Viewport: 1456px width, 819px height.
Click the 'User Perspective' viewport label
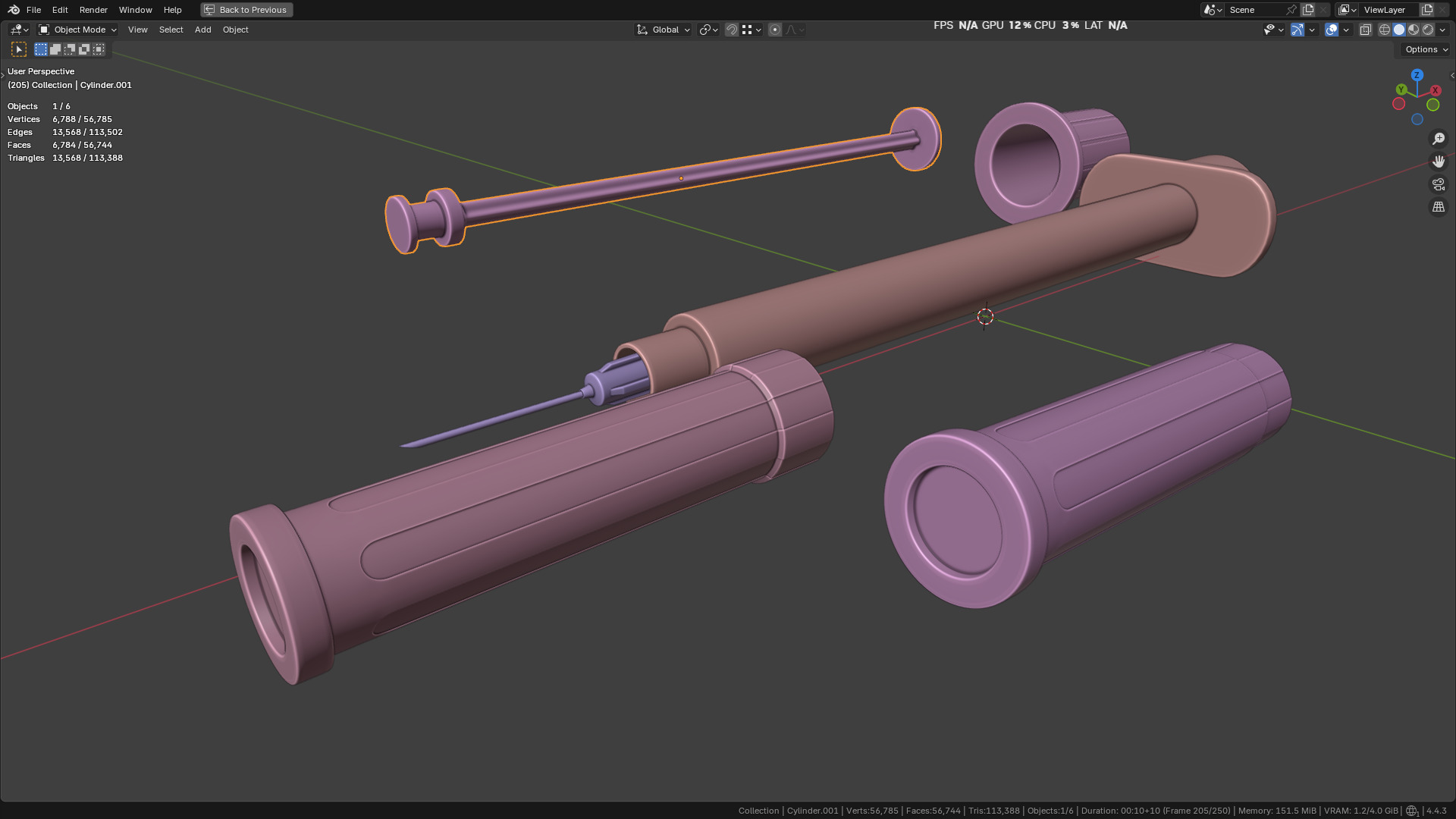41,71
